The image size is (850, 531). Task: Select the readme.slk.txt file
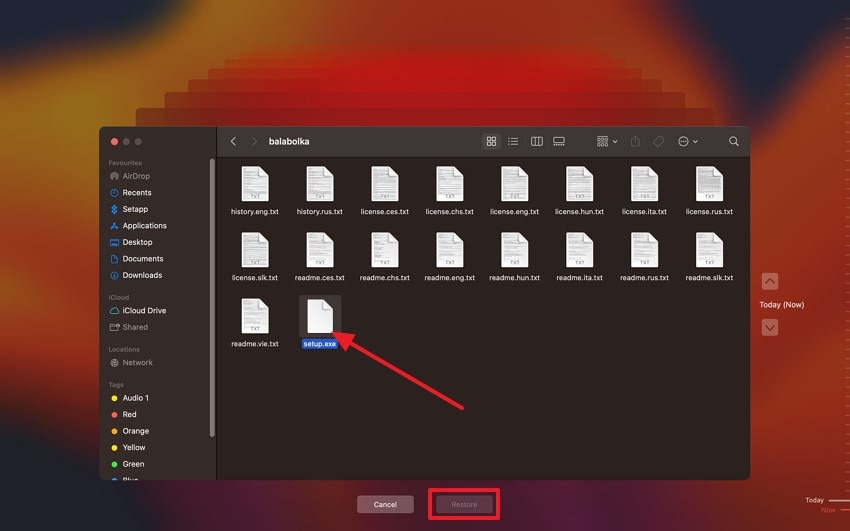point(709,257)
